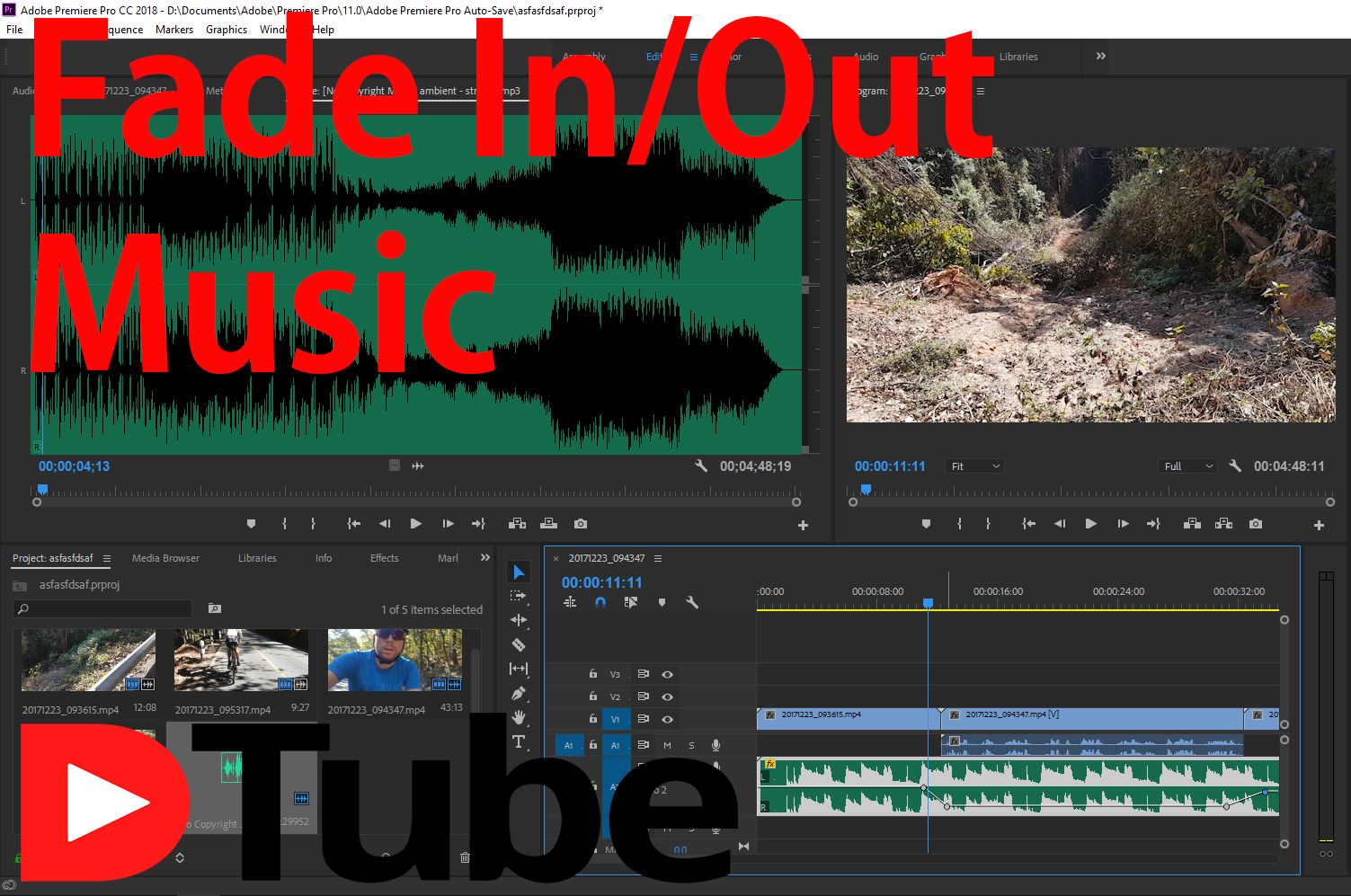Add marker in Source monitor

point(251,524)
